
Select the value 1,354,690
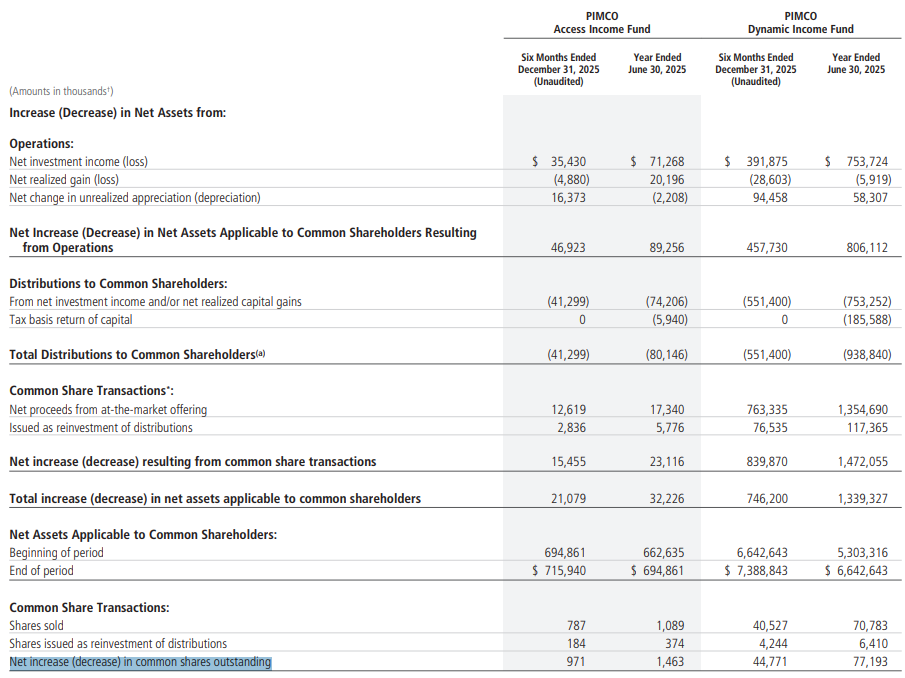(862, 410)
